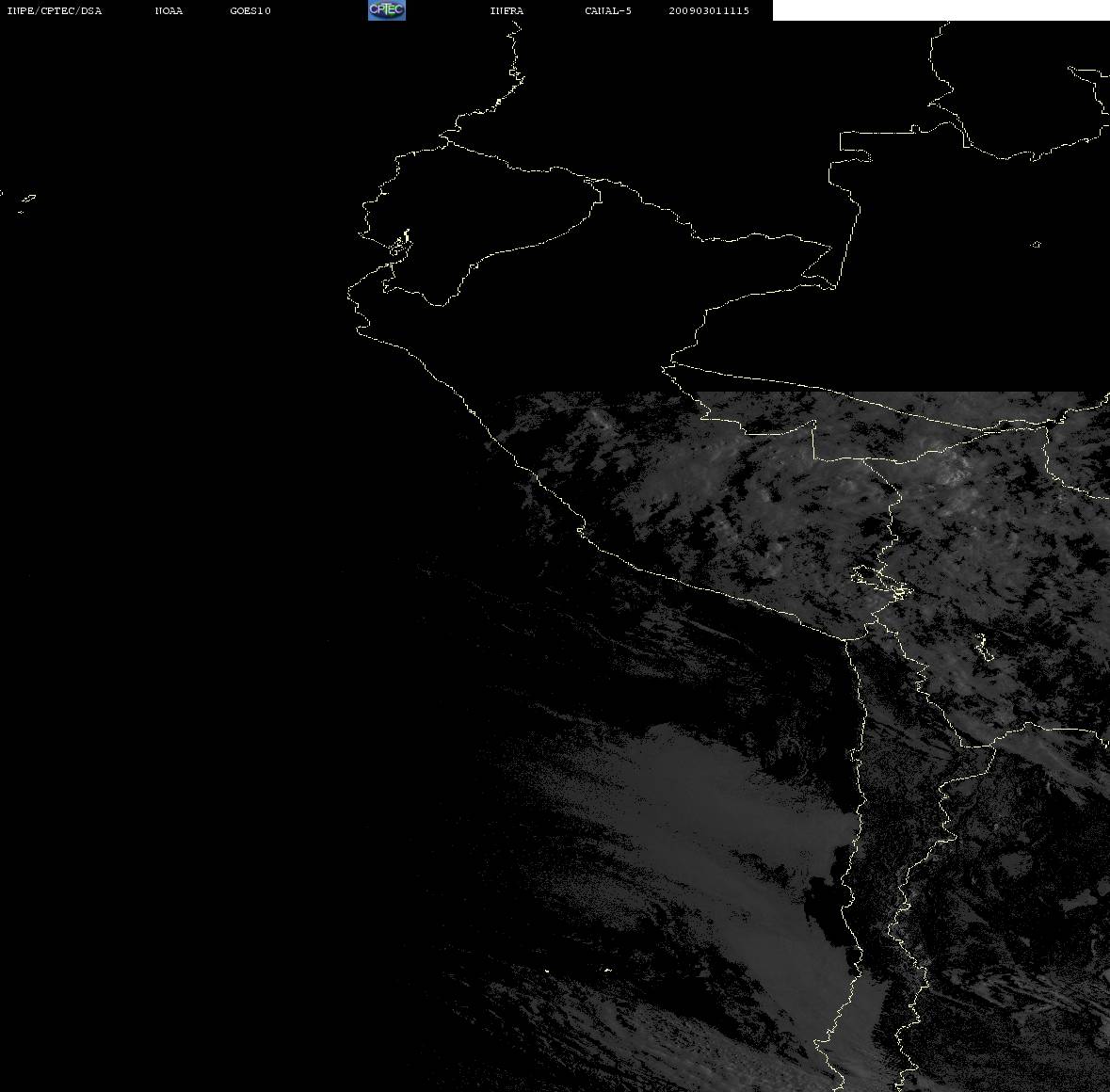The image size is (1110, 1092).
Task: Click the INFRA label in the header
Action: click(507, 10)
